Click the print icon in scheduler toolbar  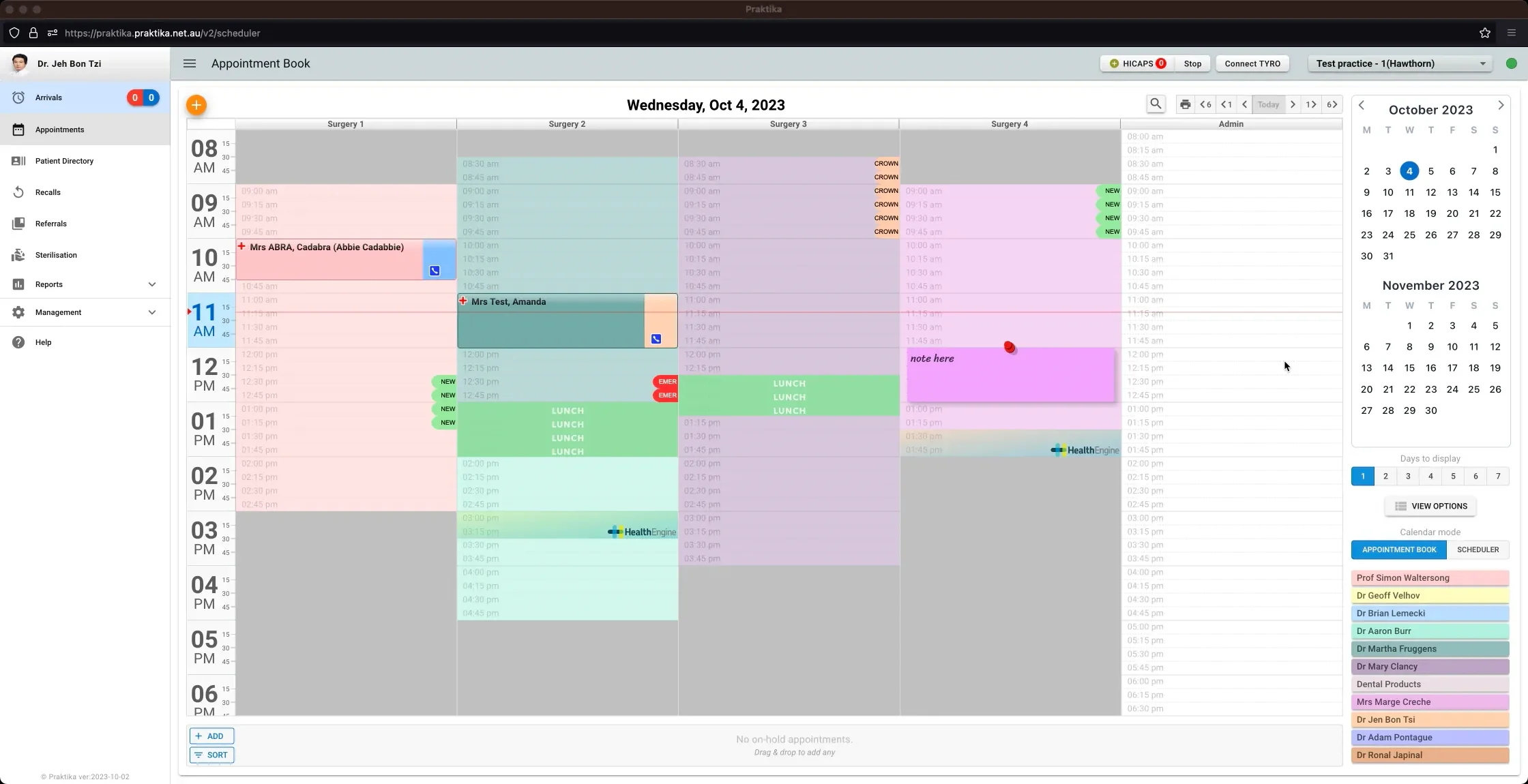tap(1186, 104)
